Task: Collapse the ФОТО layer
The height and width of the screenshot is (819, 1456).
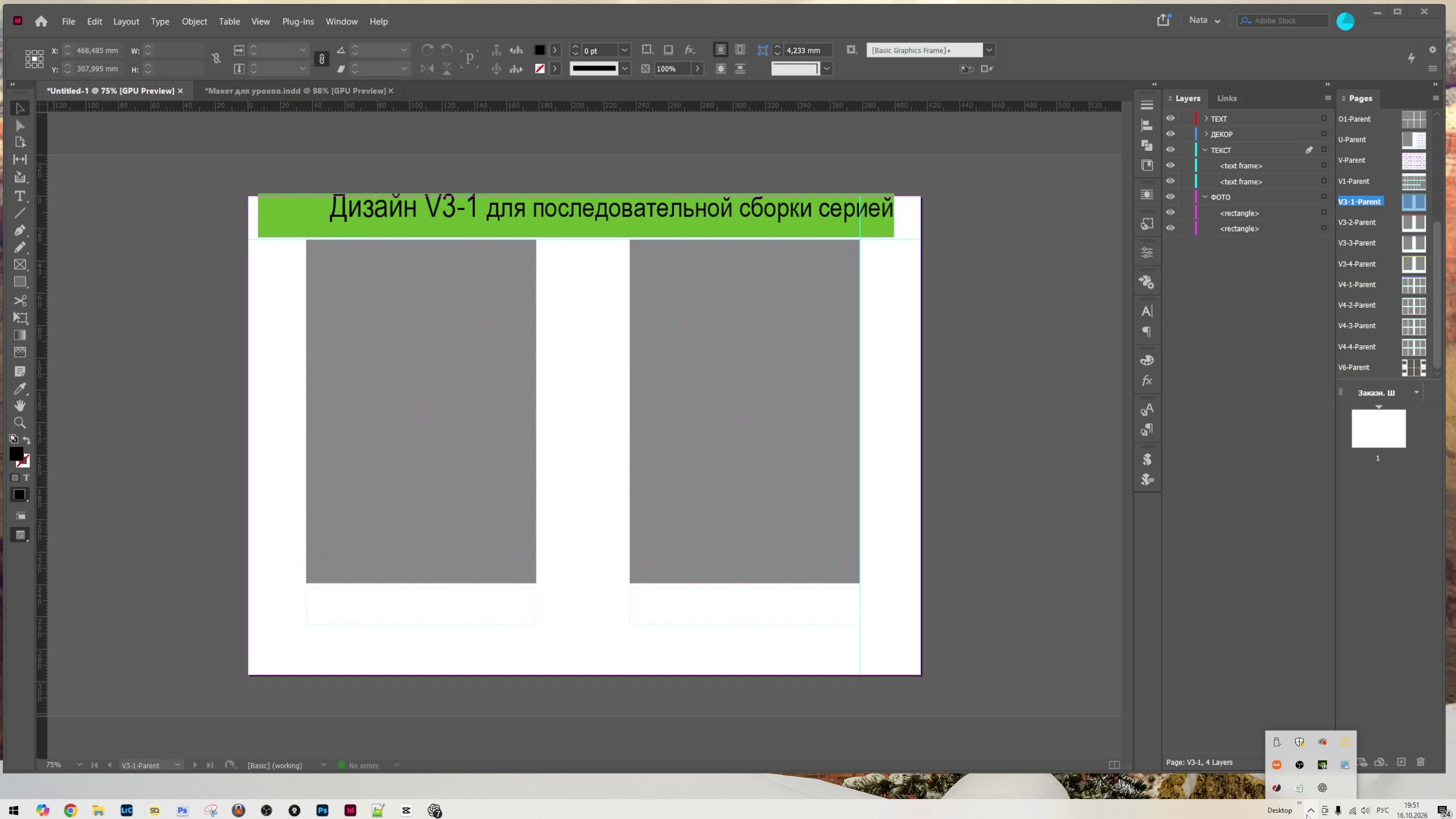Action: coord(1205,197)
